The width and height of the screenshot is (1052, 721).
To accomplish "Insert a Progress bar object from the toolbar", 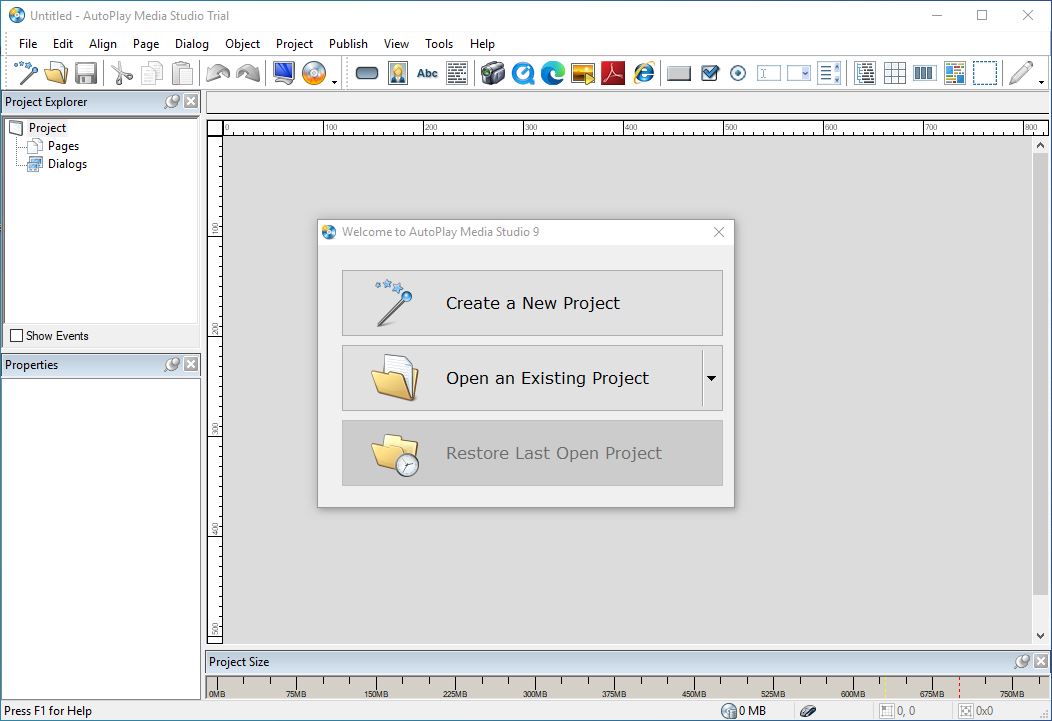I will [x=924, y=72].
